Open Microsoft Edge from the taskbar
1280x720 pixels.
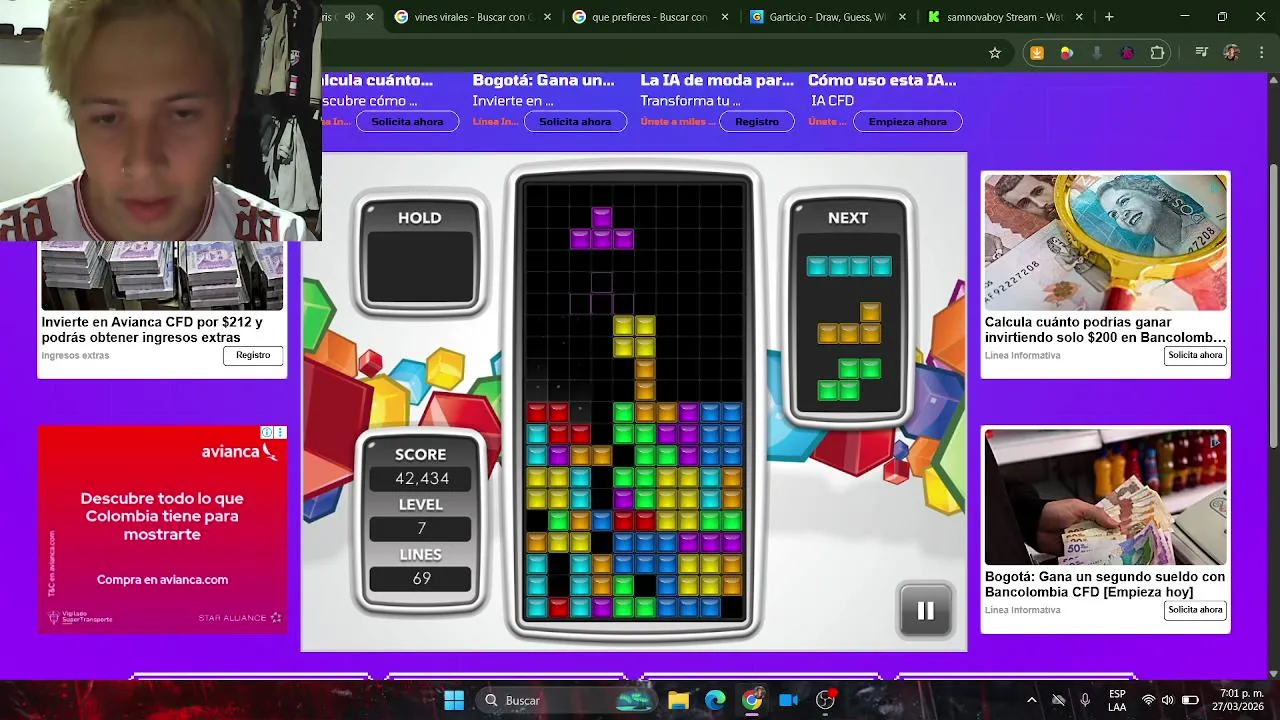[715, 700]
